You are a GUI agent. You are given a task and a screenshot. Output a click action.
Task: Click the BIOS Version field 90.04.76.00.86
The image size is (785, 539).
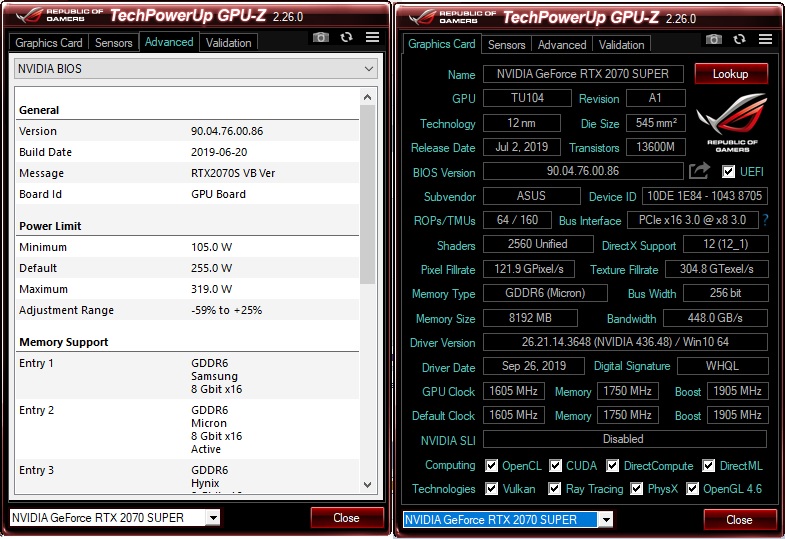(583, 171)
